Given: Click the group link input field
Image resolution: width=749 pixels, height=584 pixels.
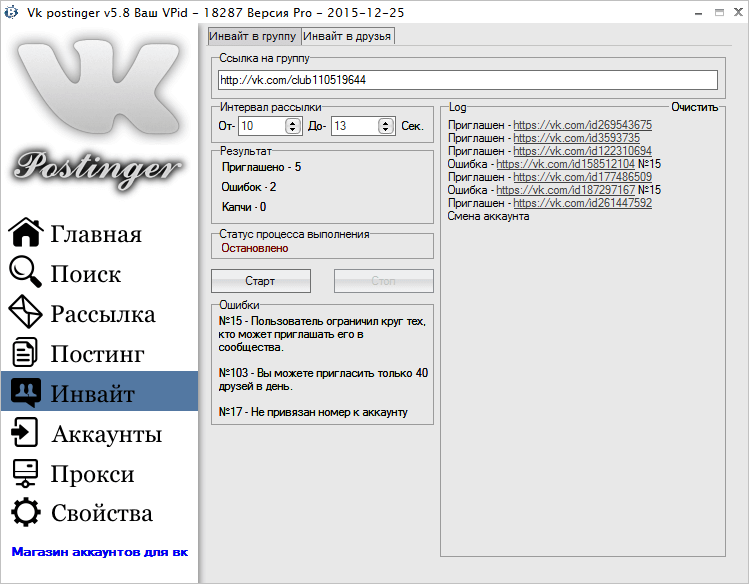Looking at the screenshot, I should point(468,80).
